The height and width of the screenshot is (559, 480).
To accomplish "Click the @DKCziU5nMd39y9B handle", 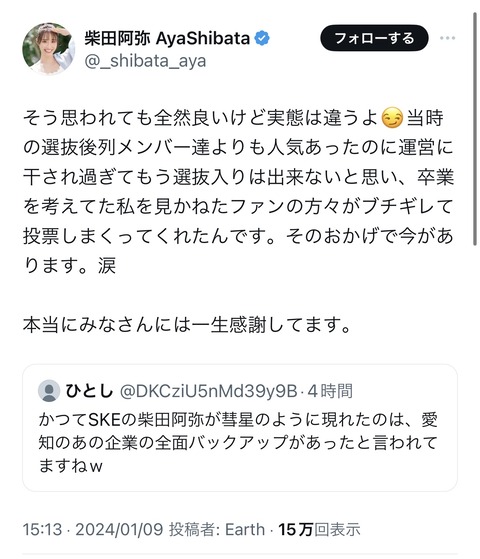I will (208, 391).
